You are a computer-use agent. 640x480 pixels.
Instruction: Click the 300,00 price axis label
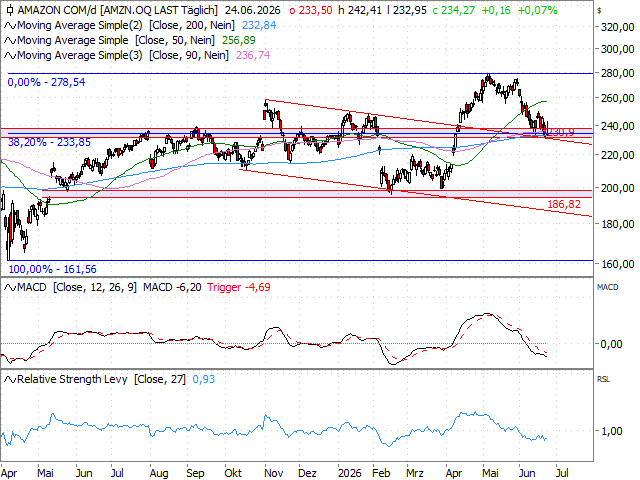(618, 49)
